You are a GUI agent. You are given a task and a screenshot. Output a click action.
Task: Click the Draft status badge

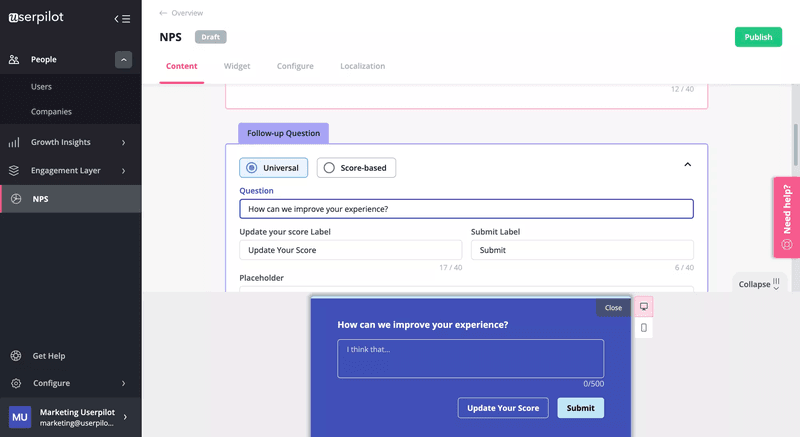[x=211, y=37]
